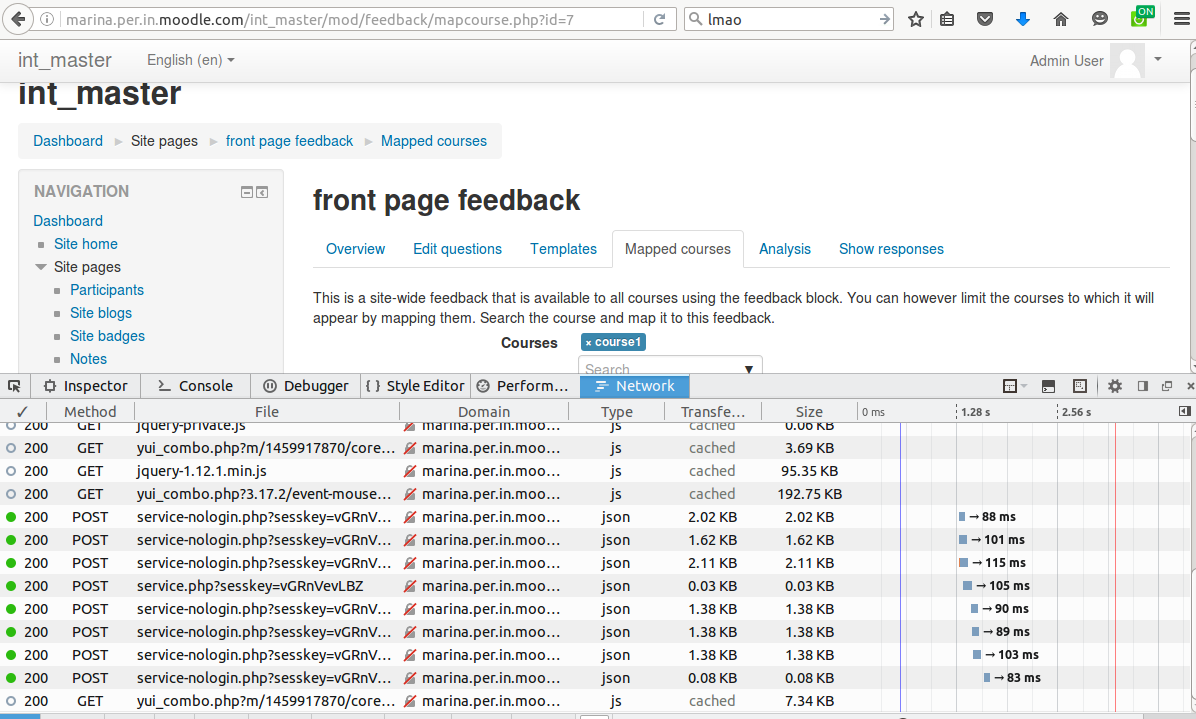Open responsive design mode

pos(1080,386)
